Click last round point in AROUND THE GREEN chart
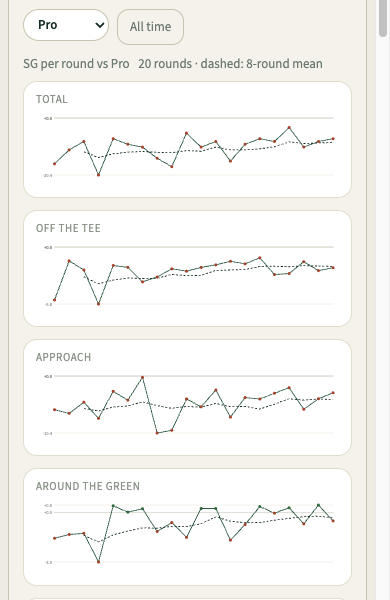The height and width of the screenshot is (600, 390). point(333,521)
